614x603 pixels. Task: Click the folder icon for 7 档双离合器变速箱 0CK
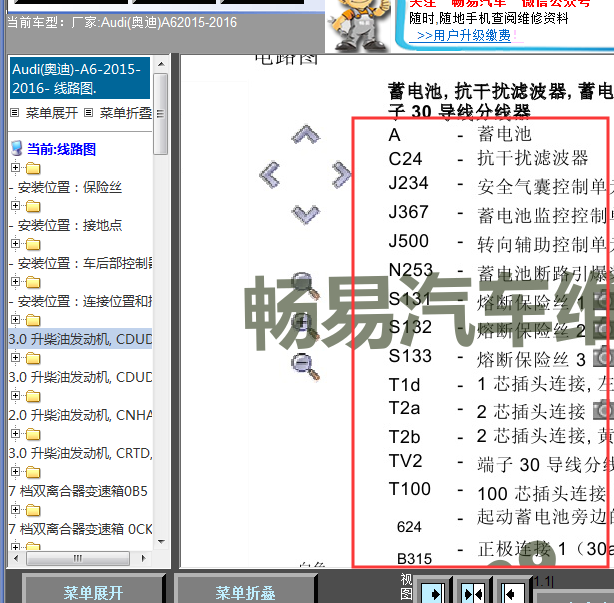tap(33, 511)
